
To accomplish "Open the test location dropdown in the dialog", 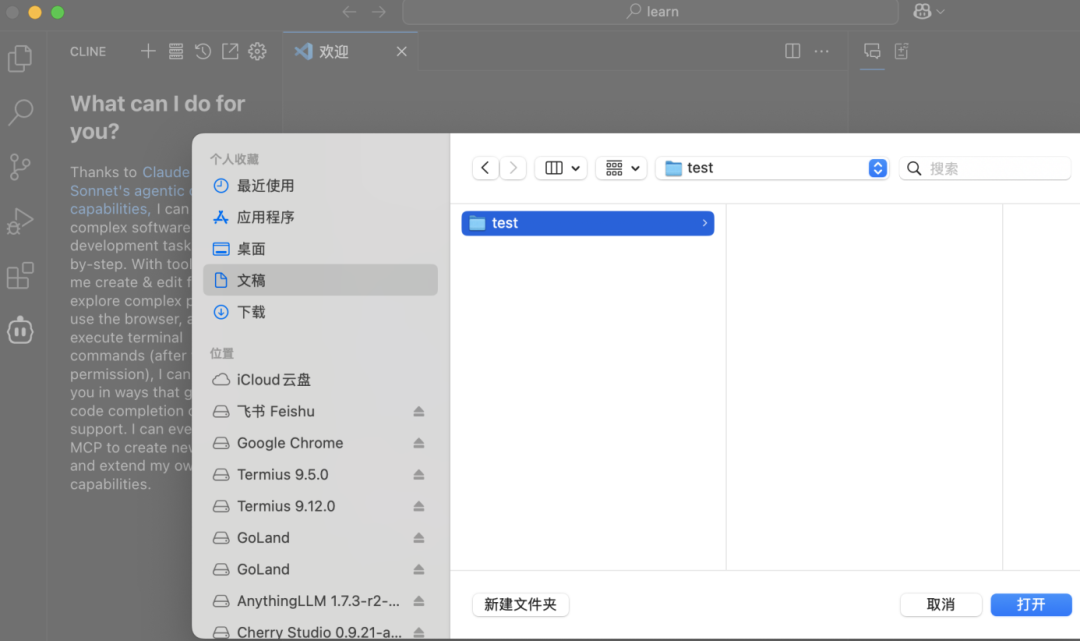I will click(x=877, y=167).
